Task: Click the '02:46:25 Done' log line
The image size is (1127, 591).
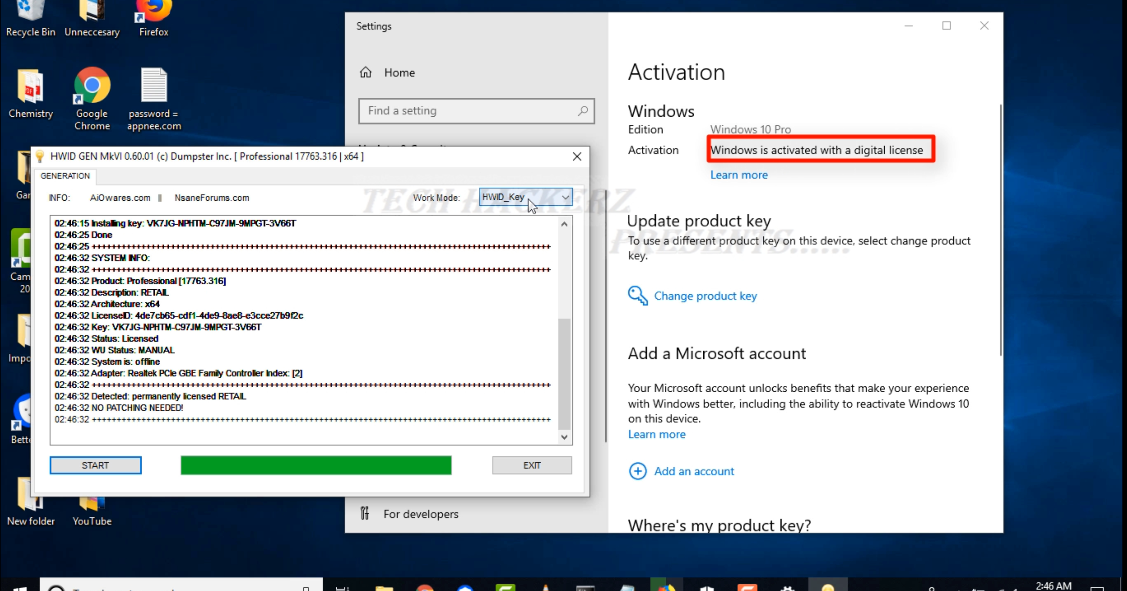Action: 83,235
